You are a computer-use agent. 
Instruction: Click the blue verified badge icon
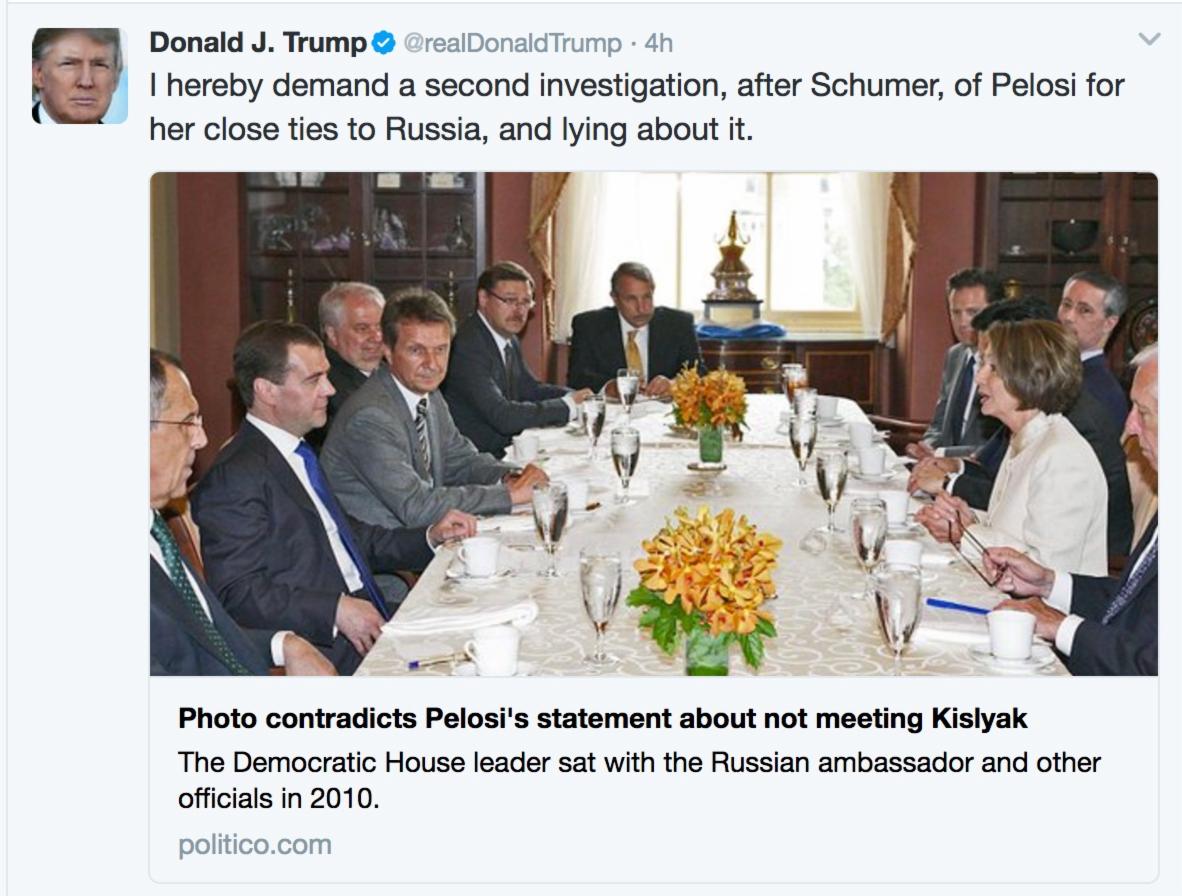pyautogui.click(x=383, y=43)
